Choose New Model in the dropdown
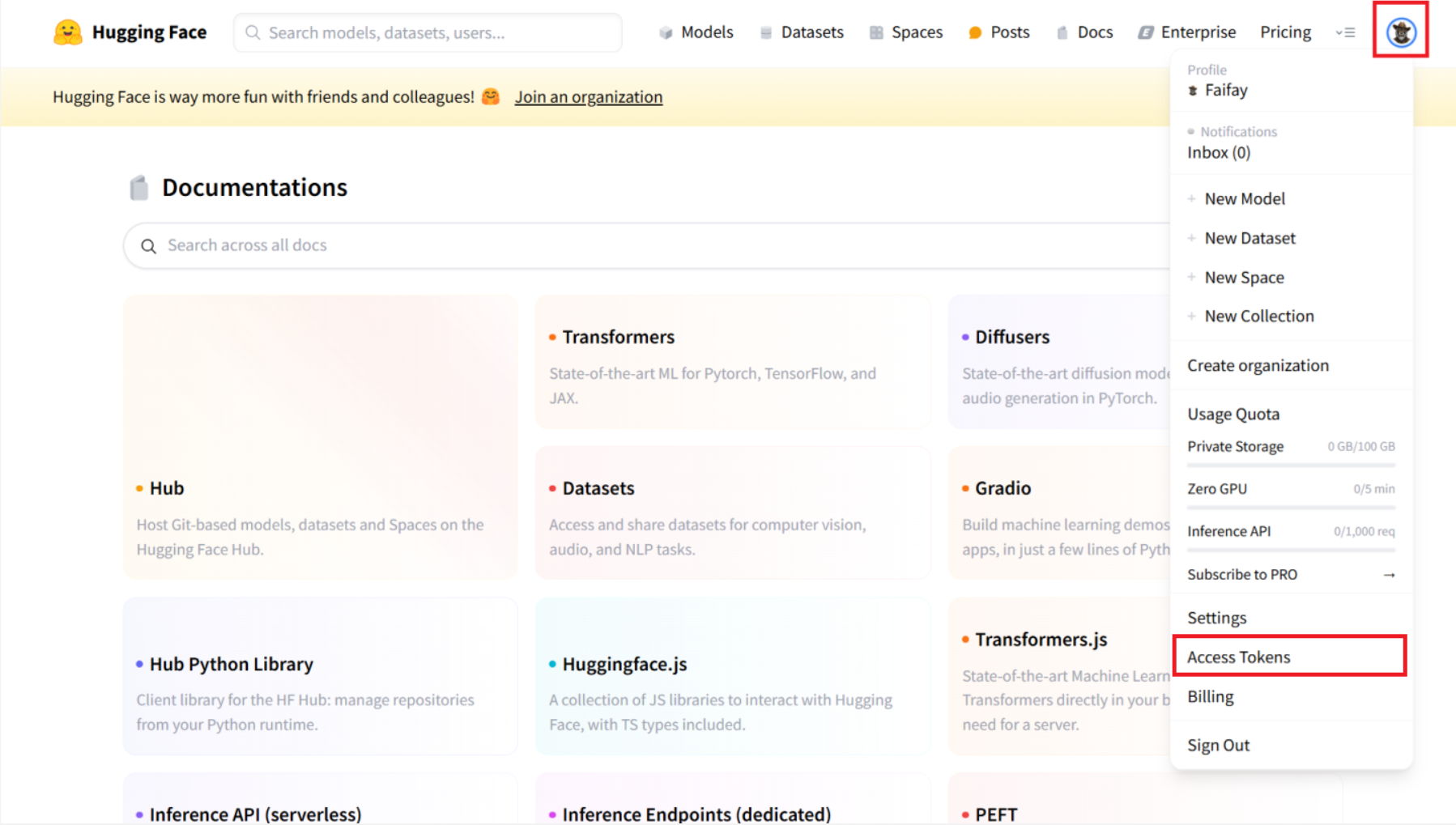This screenshot has width=1456, height=825. coord(1244,198)
